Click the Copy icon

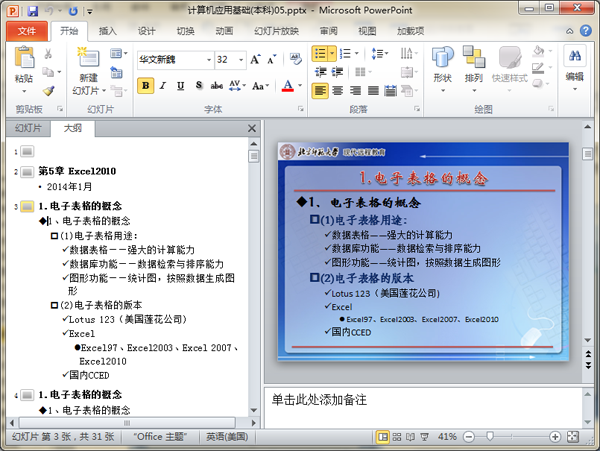(47, 72)
